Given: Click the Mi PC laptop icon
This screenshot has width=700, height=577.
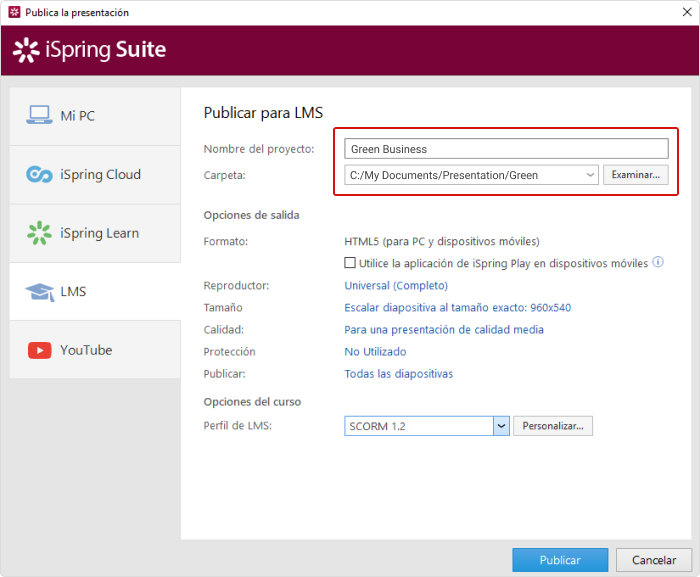Looking at the screenshot, I should point(39,115).
